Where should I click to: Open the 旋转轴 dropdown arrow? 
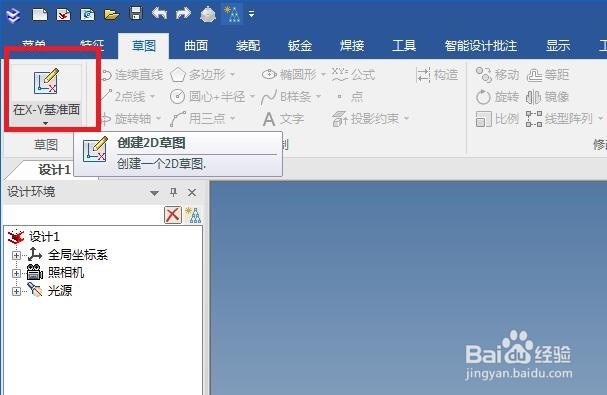pyautogui.click(x=158, y=118)
